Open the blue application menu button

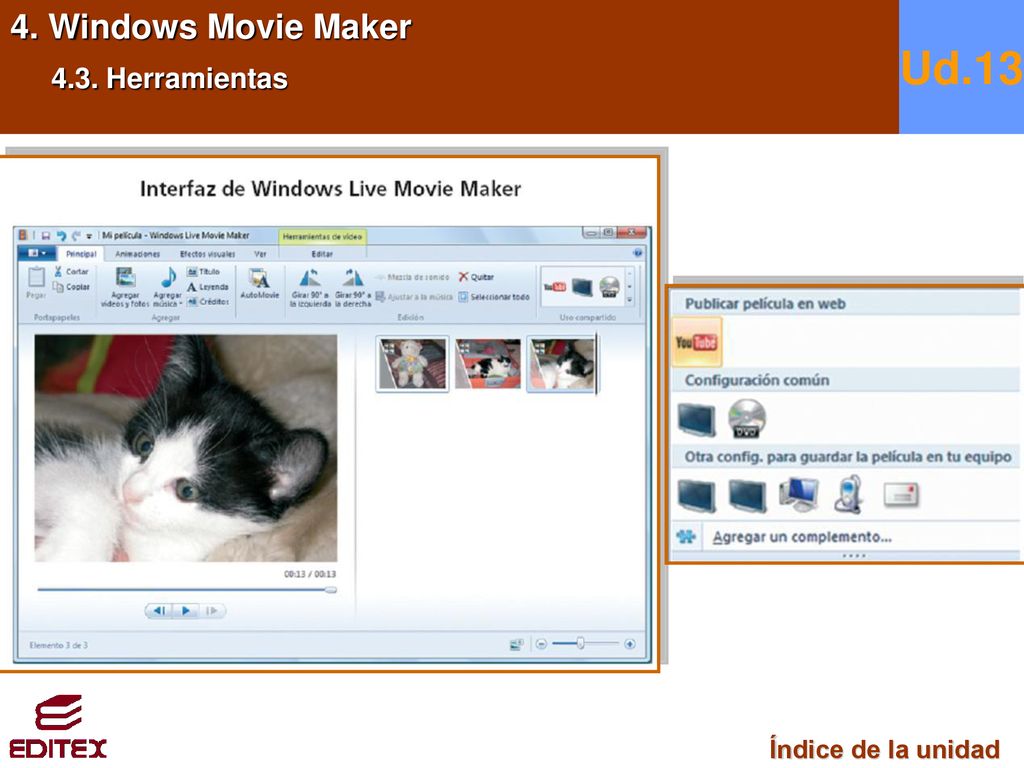pyautogui.click(x=37, y=253)
